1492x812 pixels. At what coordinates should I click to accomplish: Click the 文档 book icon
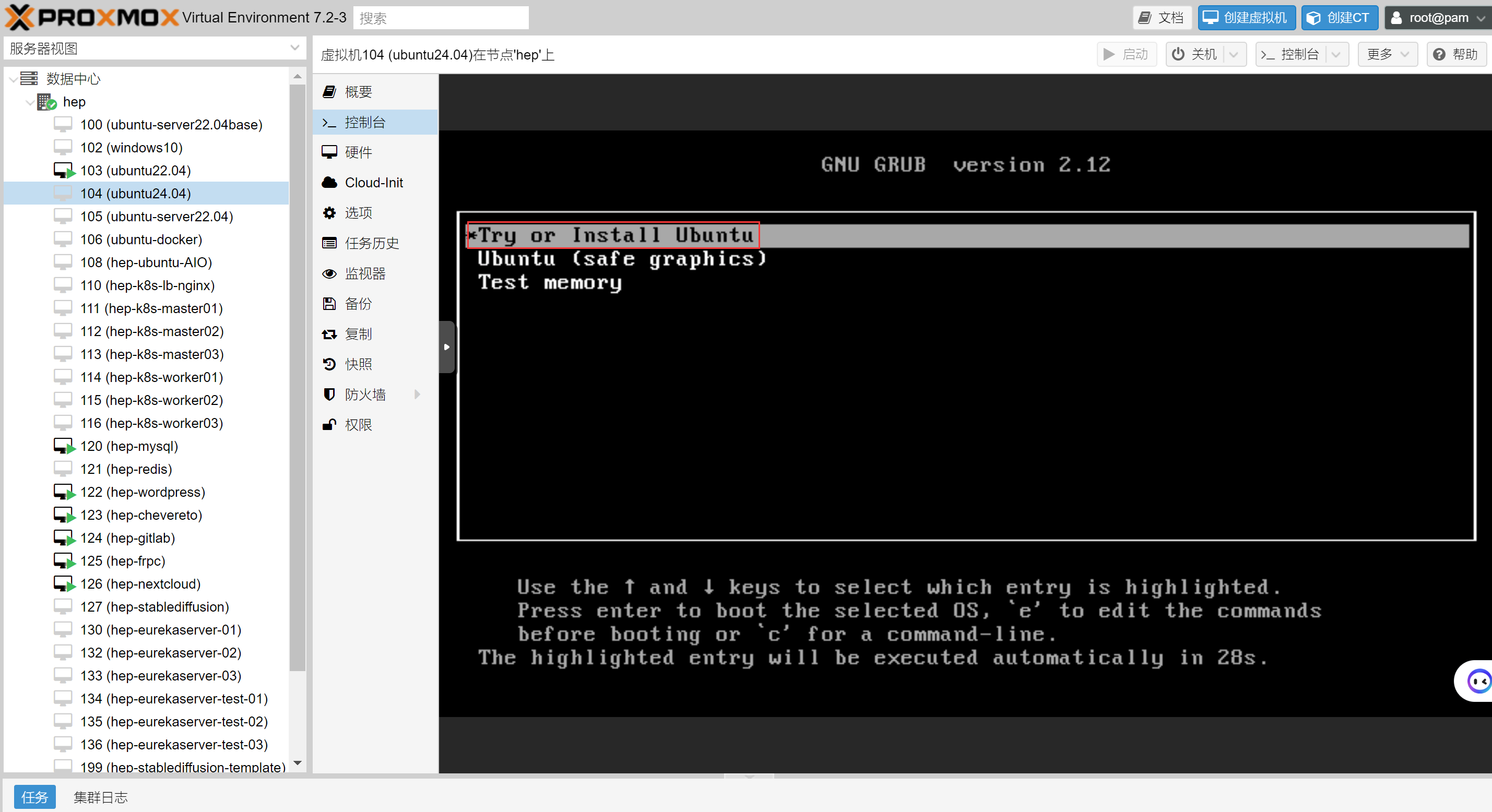1145,17
